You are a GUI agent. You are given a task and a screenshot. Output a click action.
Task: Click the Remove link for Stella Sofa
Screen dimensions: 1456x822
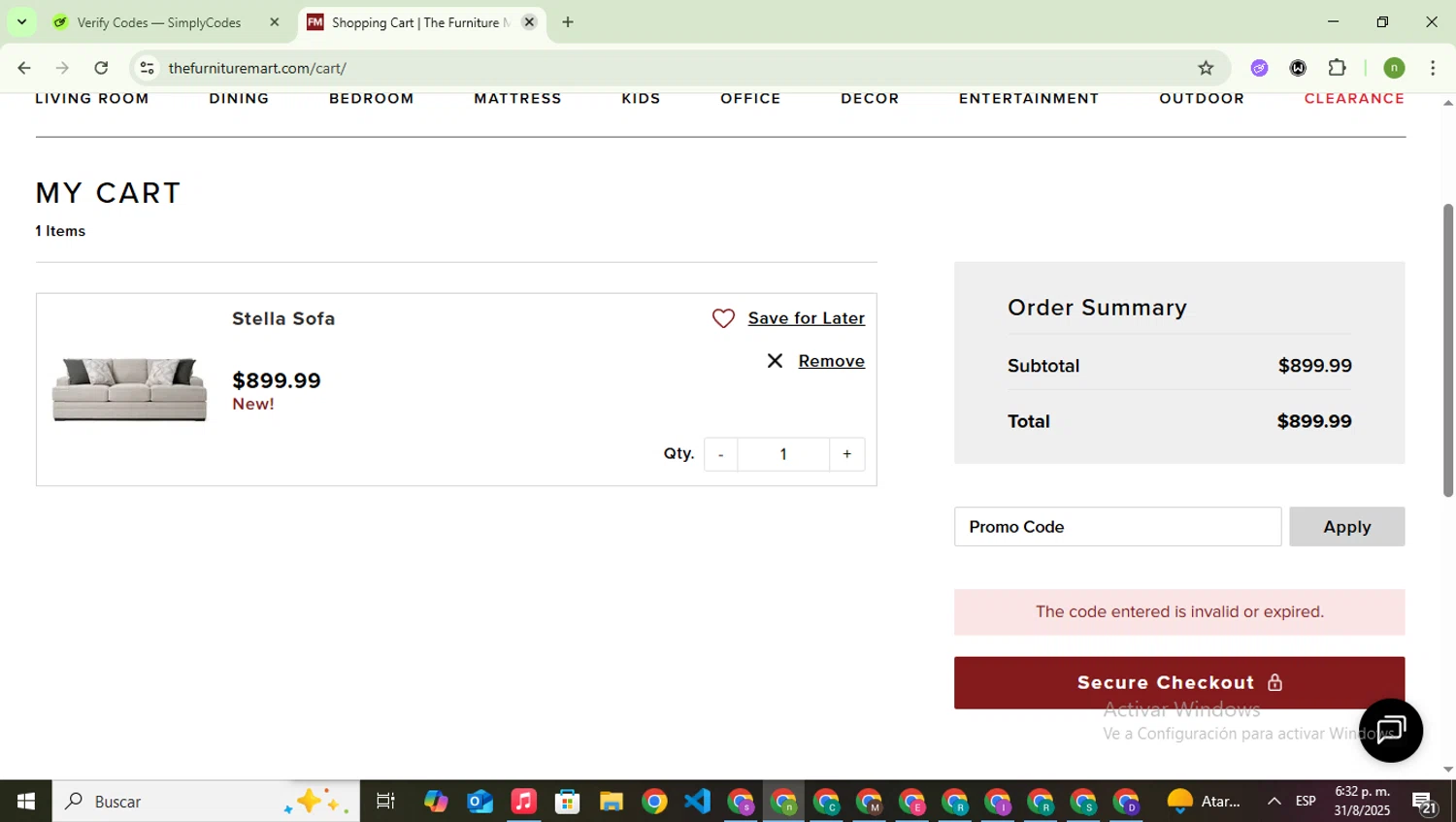click(x=831, y=361)
